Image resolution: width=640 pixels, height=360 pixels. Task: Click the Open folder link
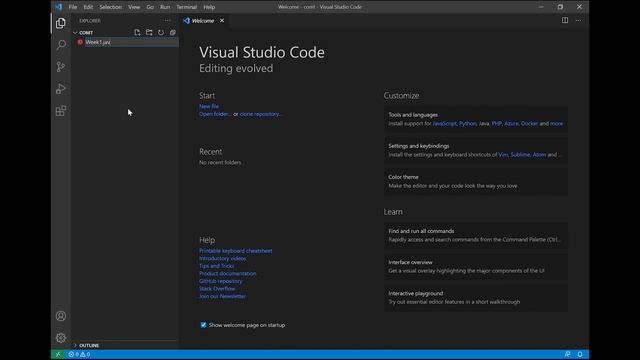coord(215,114)
